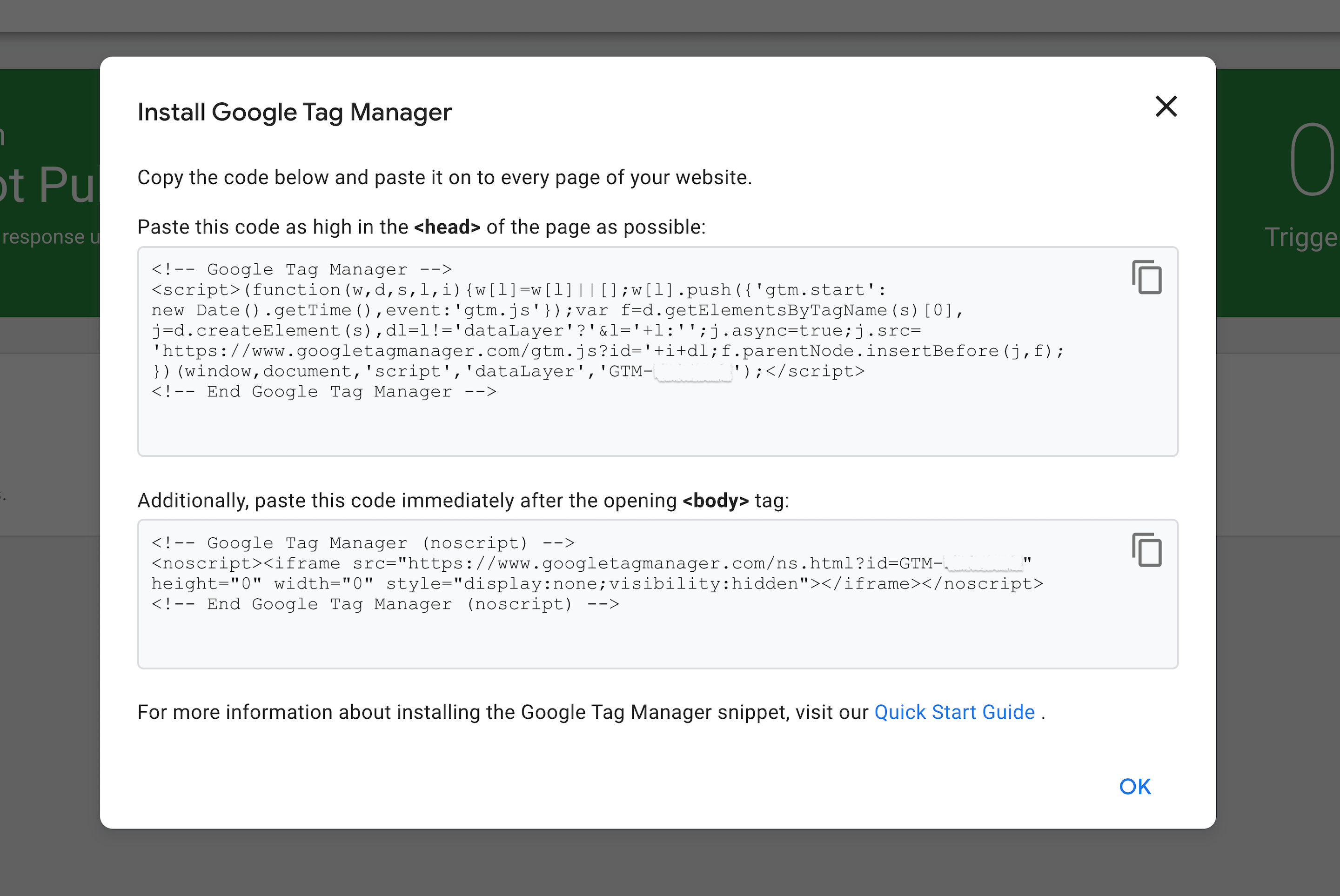
Task: Click the bold <body> text
Action: pos(716,501)
